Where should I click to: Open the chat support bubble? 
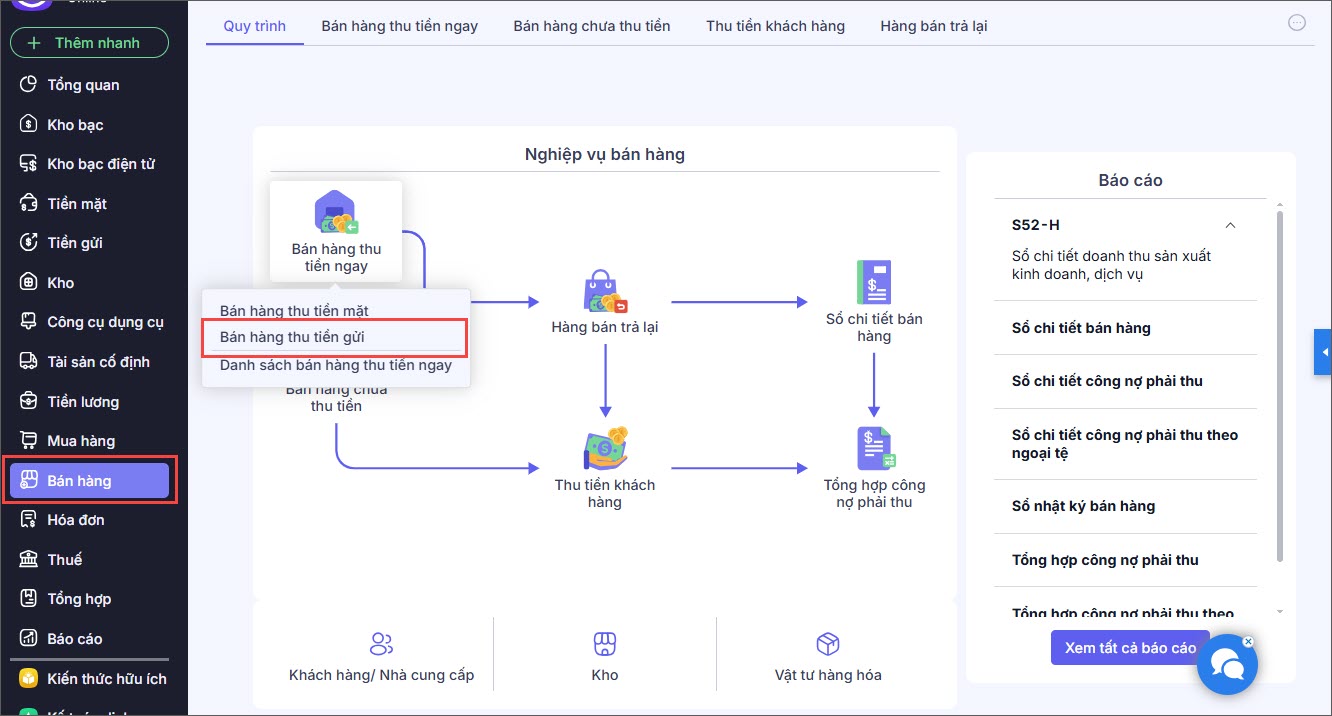click(1227, 664)
